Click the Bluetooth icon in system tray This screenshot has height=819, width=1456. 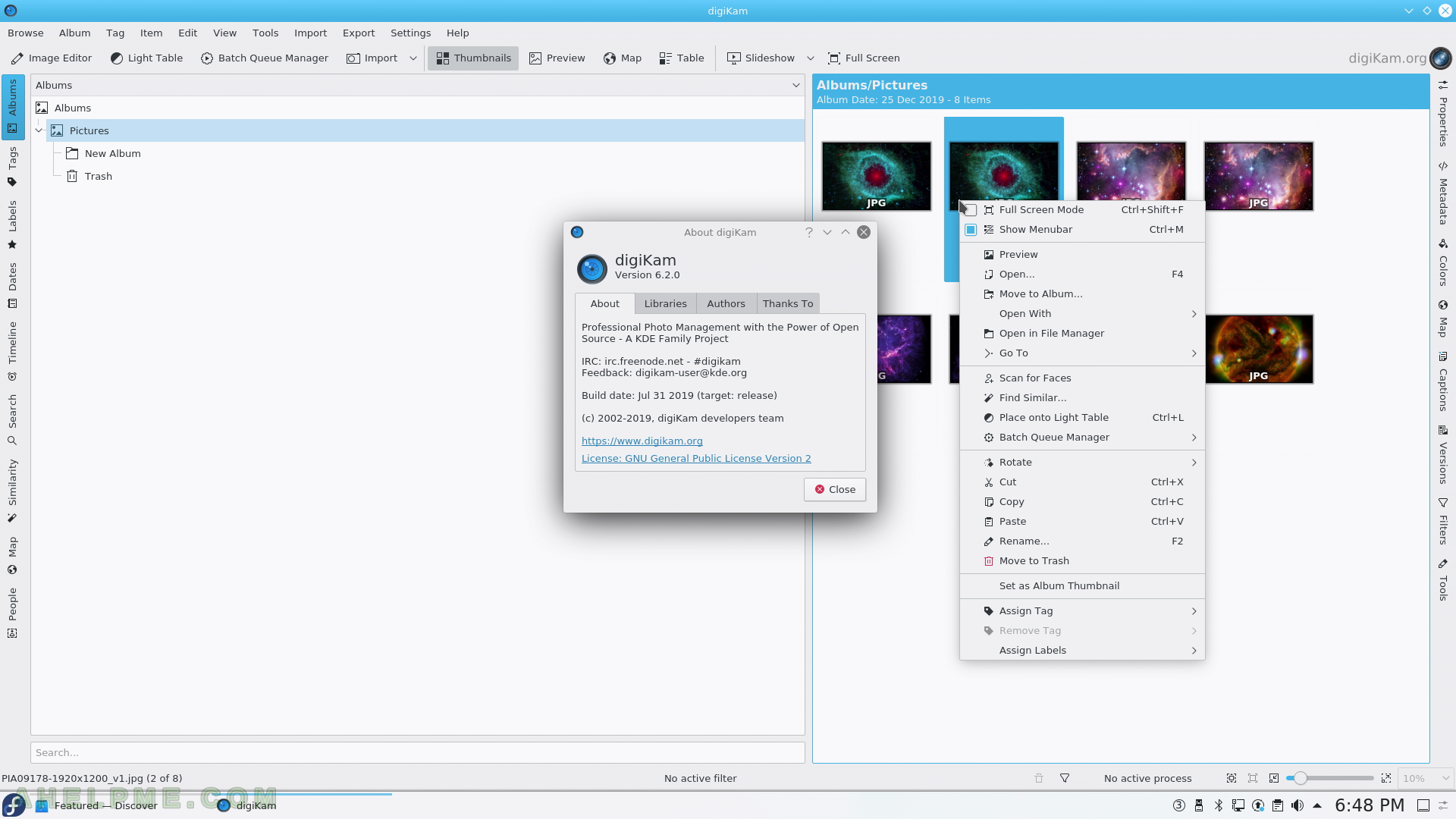1219,805
